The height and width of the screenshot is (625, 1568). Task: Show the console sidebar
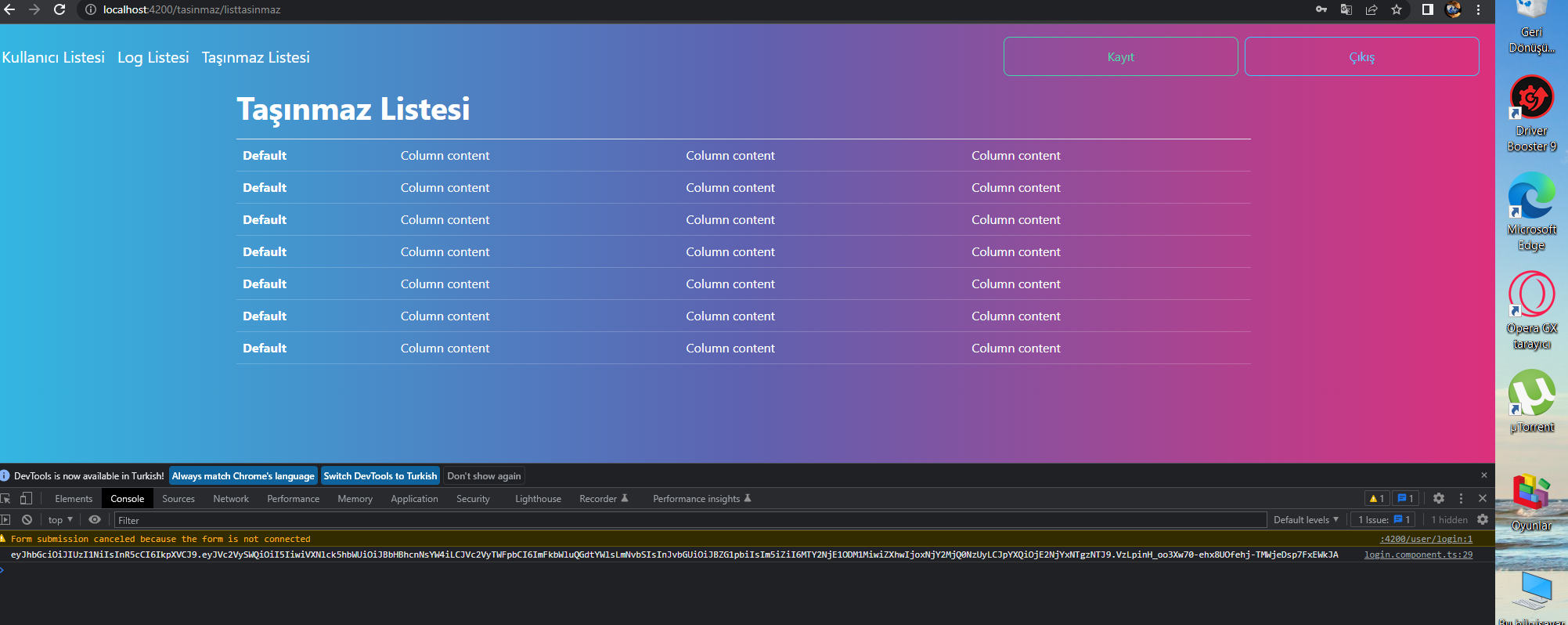click(5, 519)
